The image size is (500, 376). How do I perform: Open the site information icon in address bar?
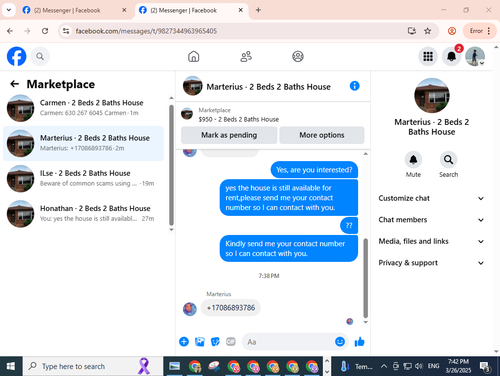pos(66,31)
